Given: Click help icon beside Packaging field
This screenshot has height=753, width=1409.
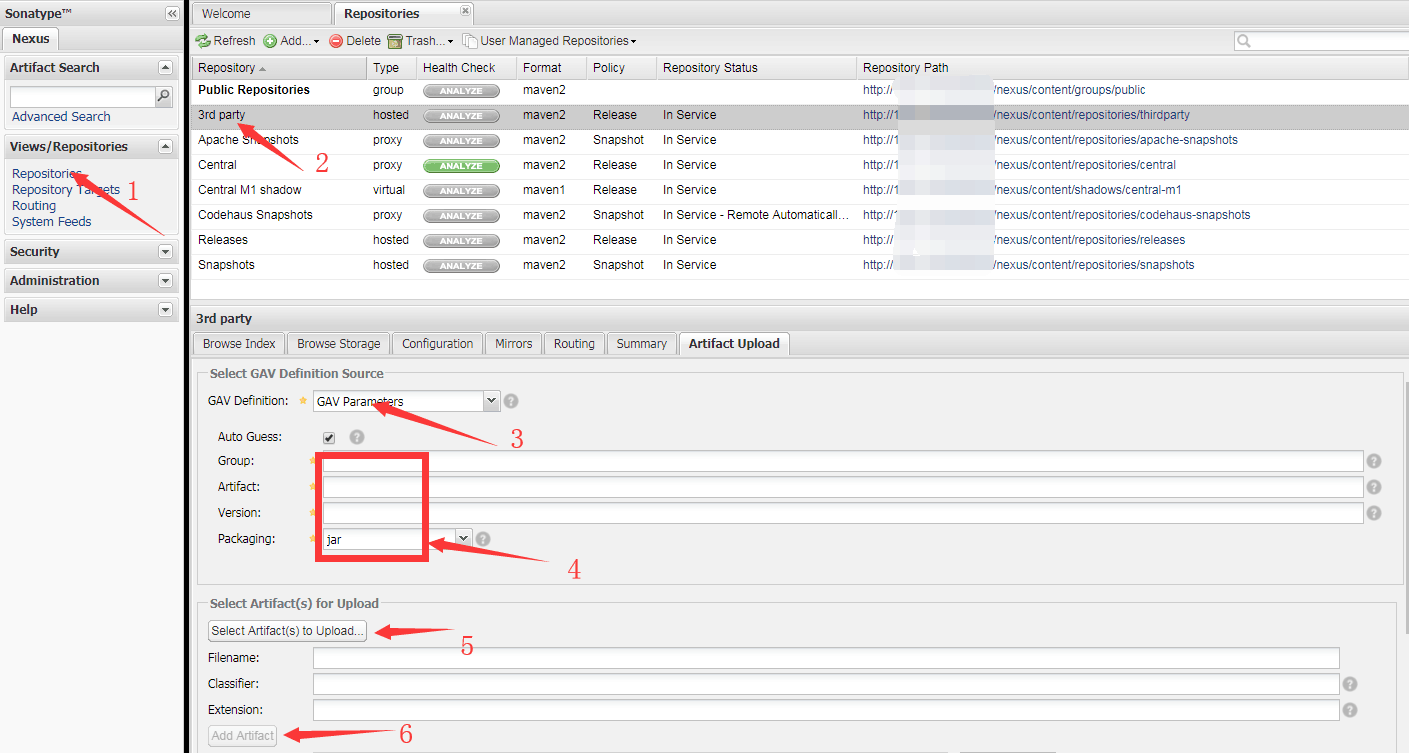Looking at the screenshot, I should pos(483,539).
